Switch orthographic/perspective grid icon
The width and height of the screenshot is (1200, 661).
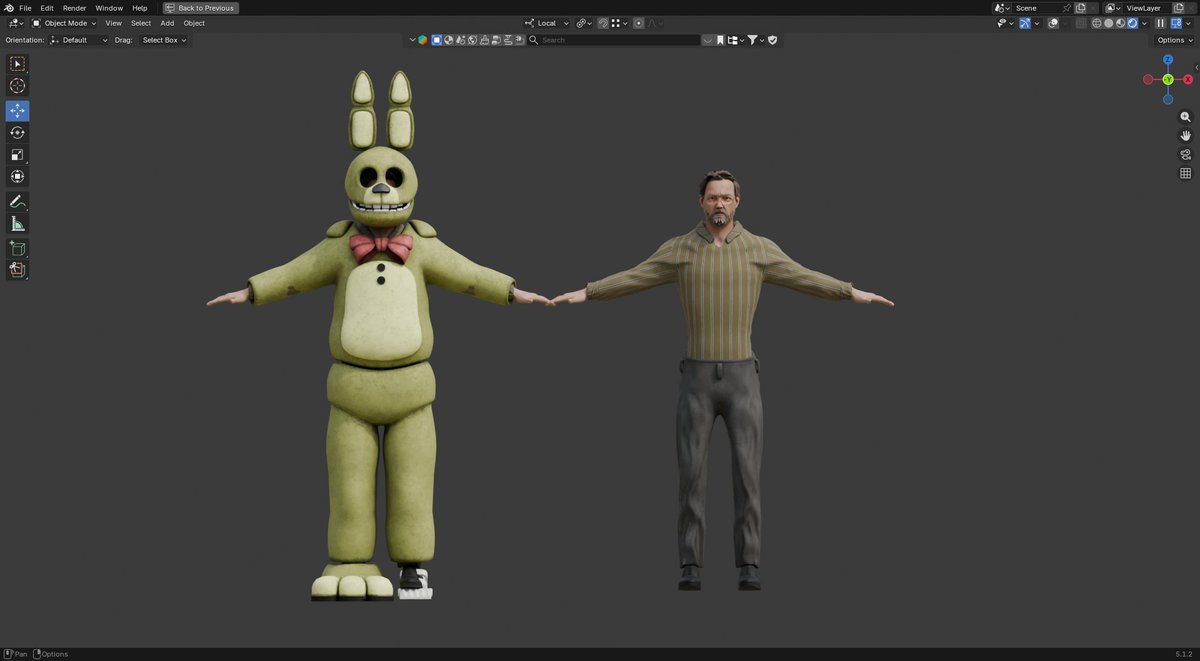1186,173
